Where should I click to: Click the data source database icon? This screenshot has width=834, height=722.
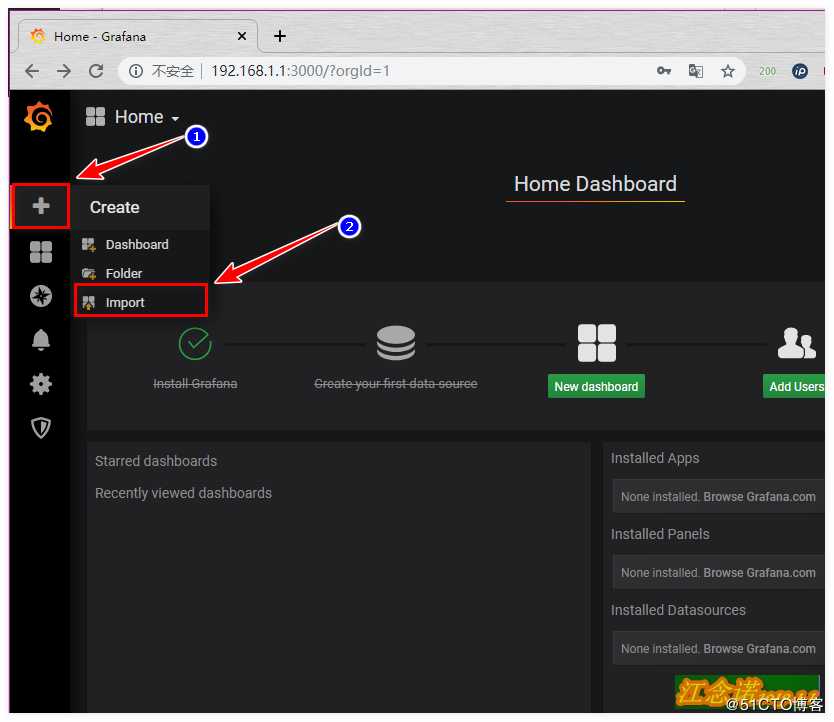click(396, 343)
